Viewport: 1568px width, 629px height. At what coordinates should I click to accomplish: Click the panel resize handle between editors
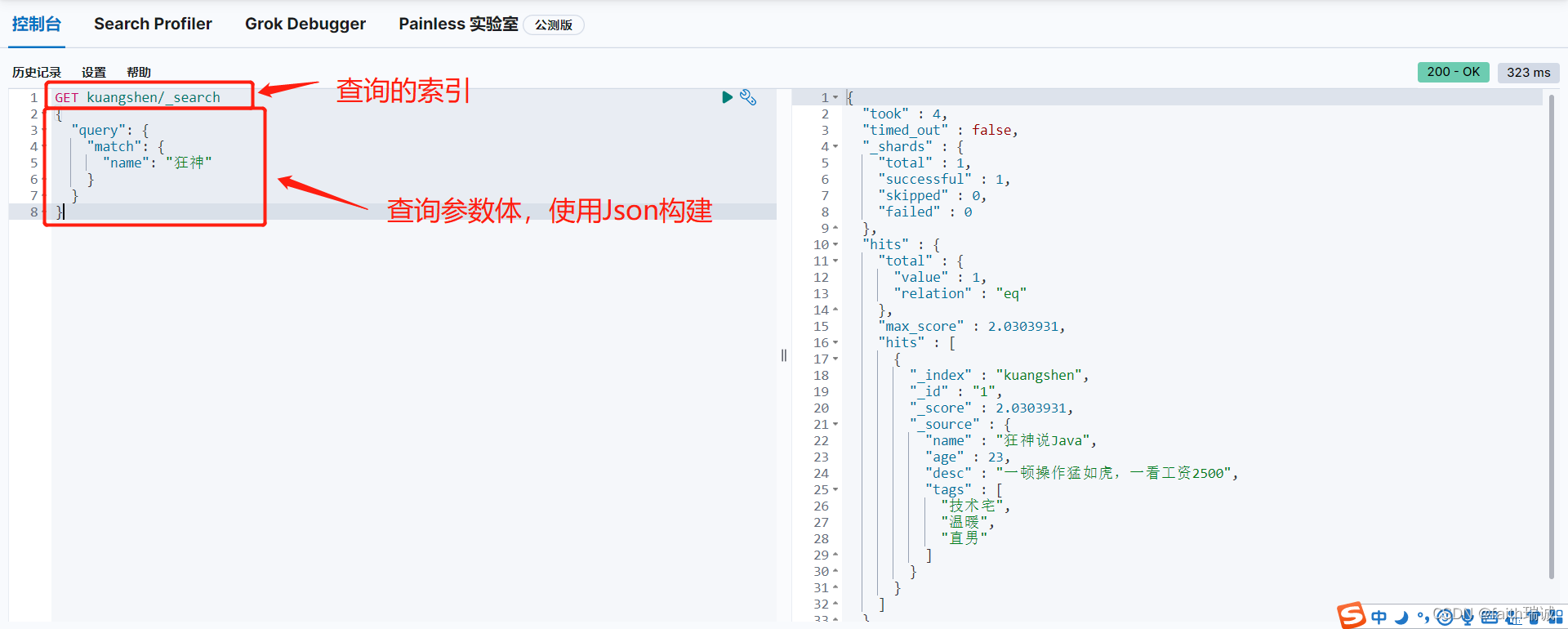point(784,355)
